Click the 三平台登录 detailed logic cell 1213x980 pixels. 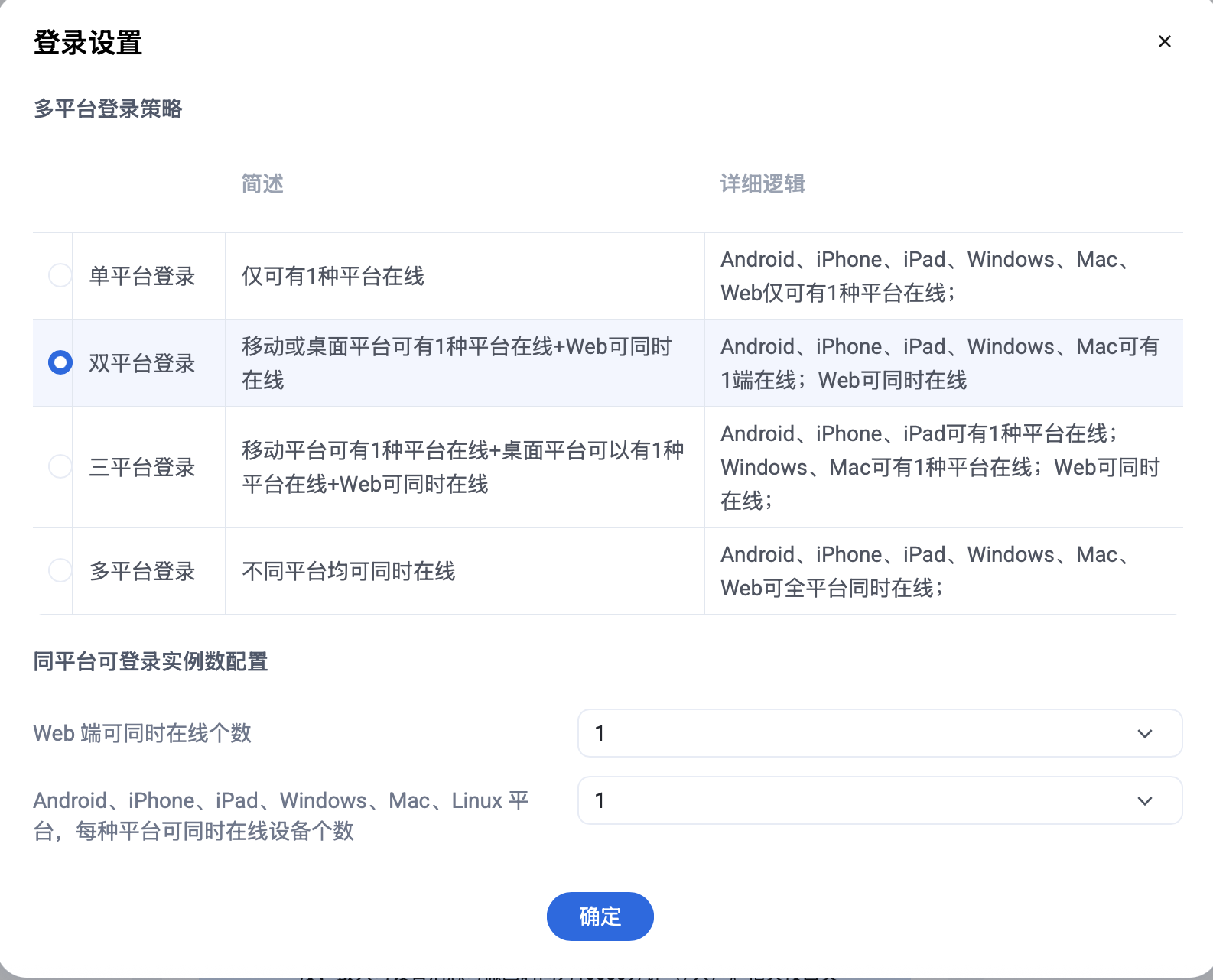tap(941, 467)
